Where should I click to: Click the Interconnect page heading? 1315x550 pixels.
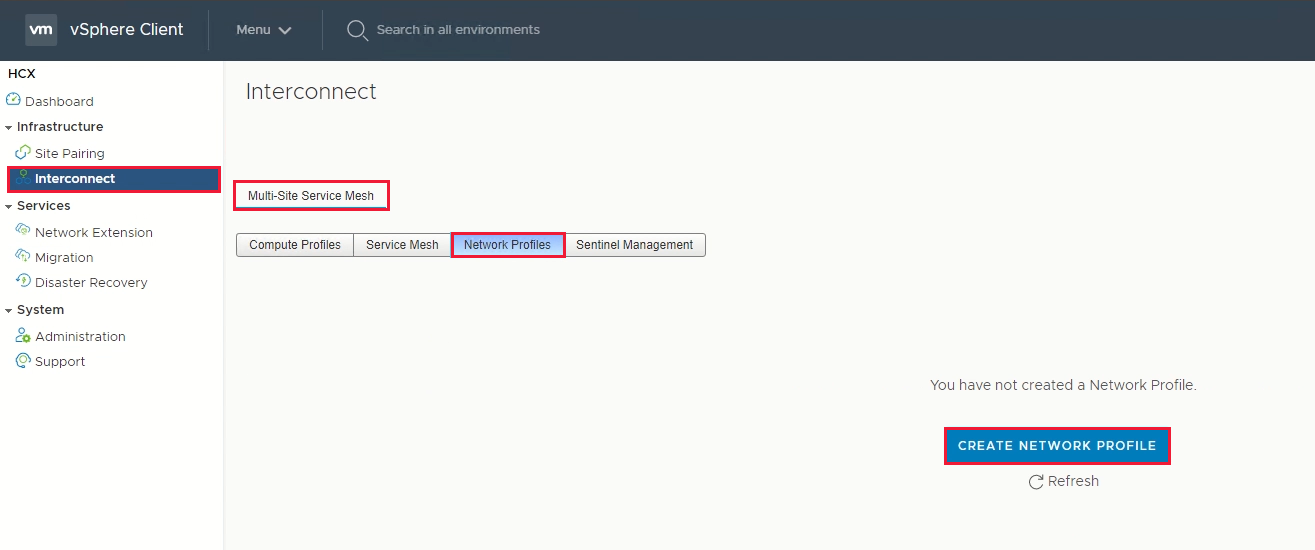coord(311,91)
